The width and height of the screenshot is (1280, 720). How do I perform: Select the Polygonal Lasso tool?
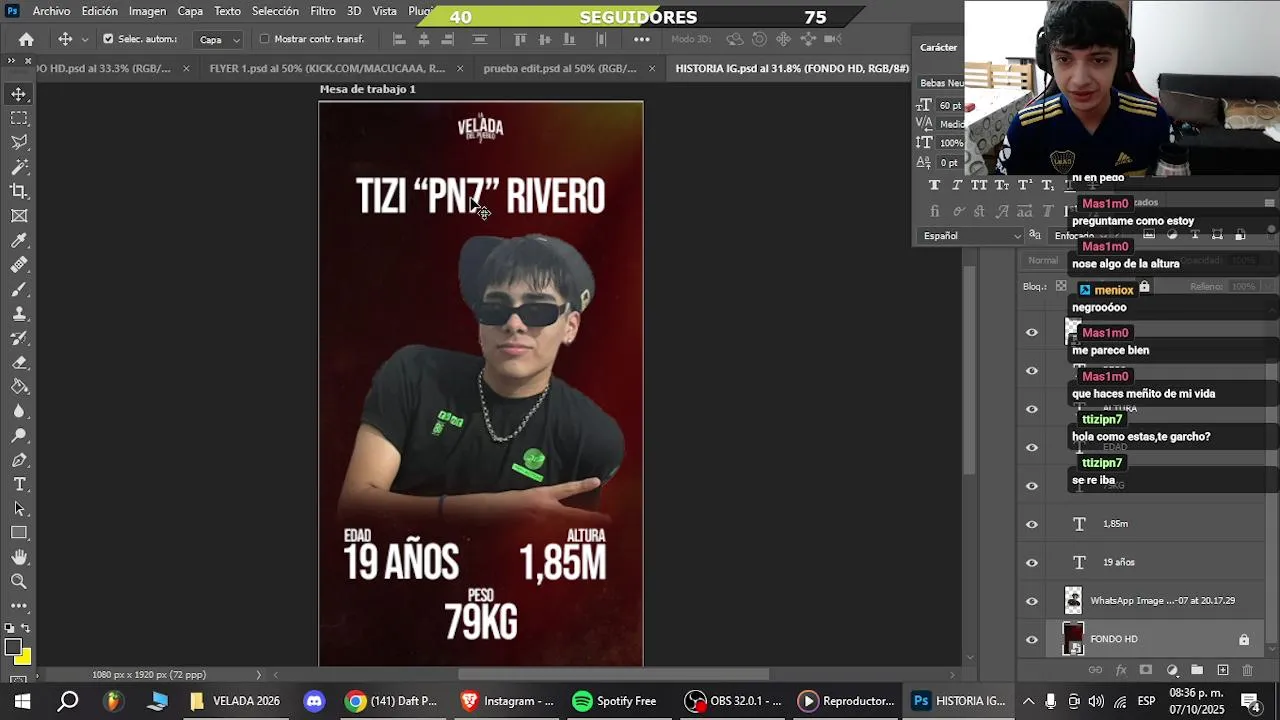pos(19,142)
